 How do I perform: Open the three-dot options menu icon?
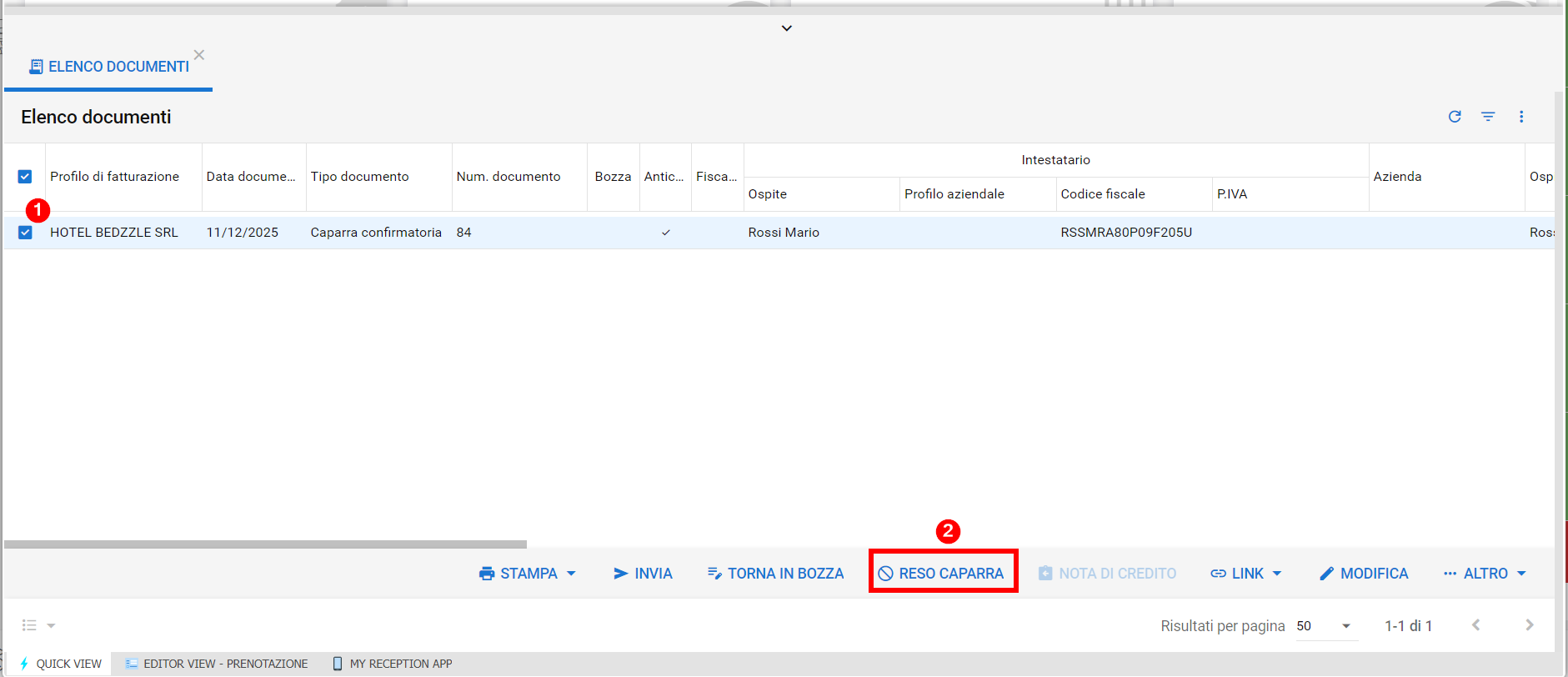[x=1521, y=117]
